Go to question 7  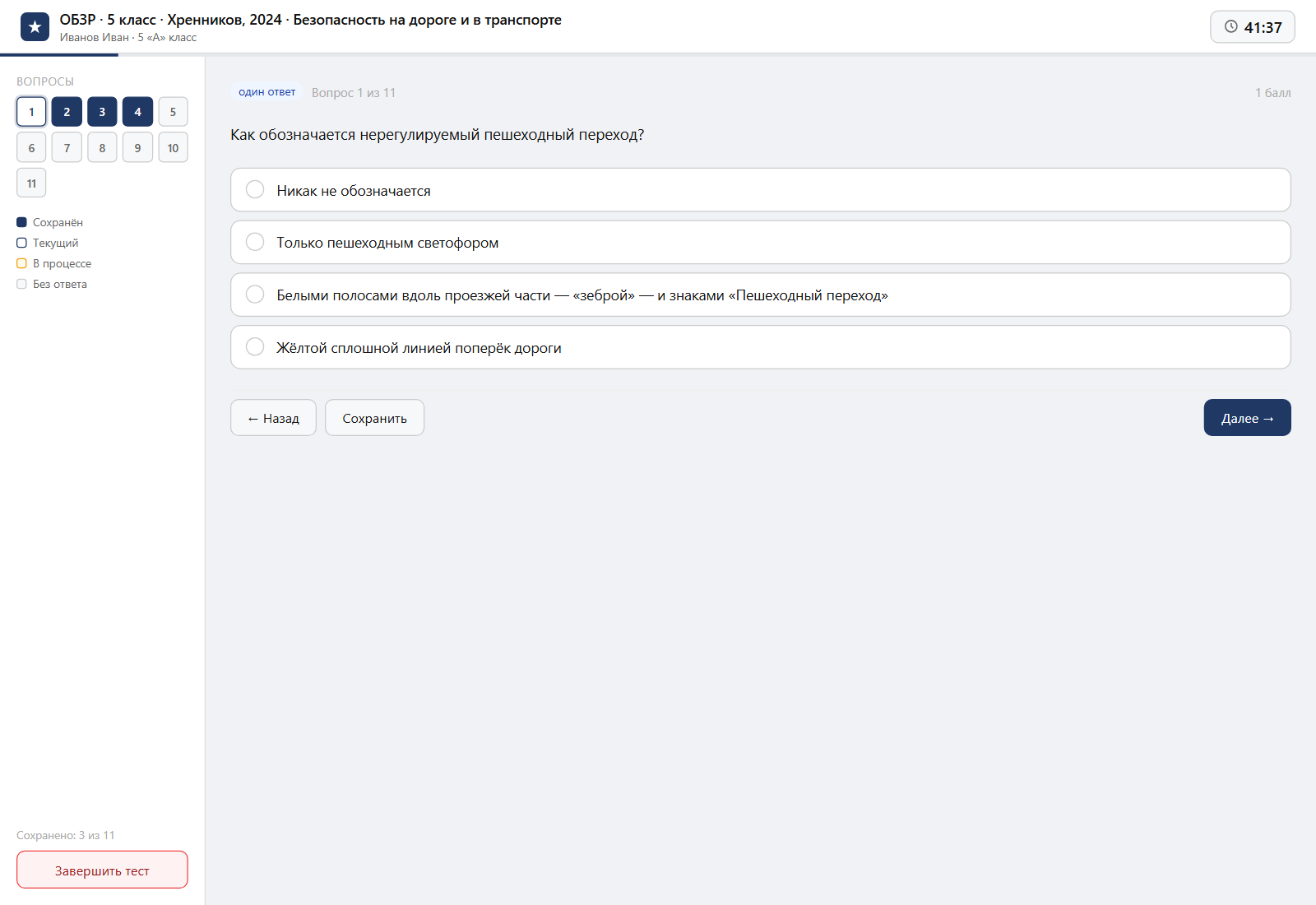[x=67, y=147]
